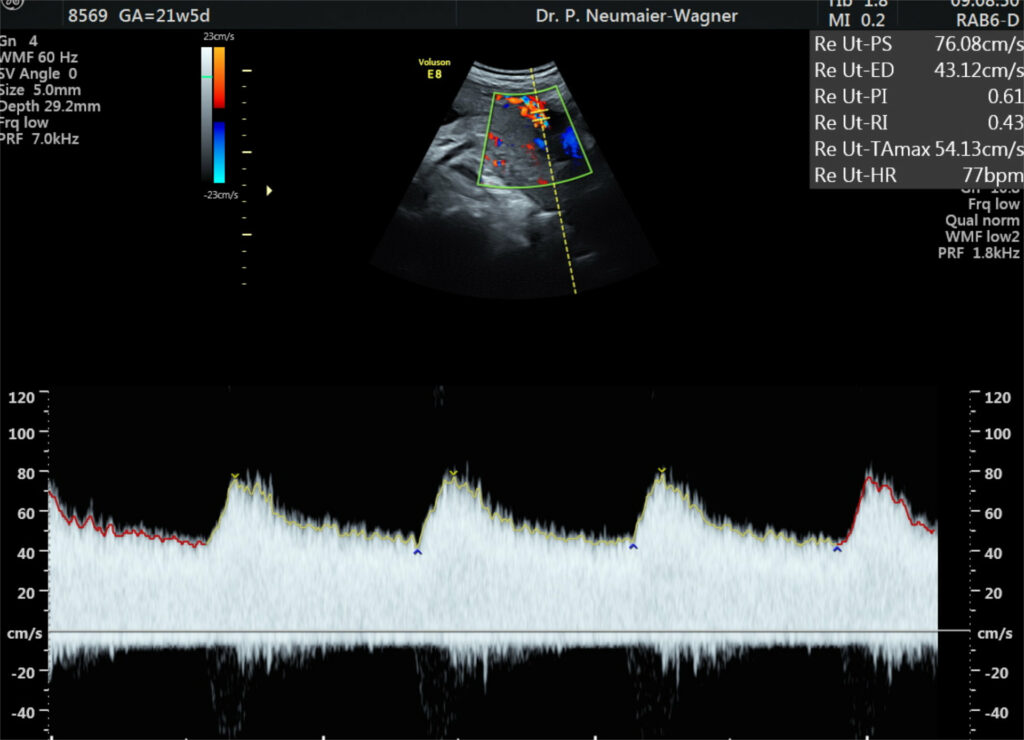Image resolution: width=1024 pixels, height=740 pixels.
Task: Select the Re Ut-PI measurement row
Action: 917,97
